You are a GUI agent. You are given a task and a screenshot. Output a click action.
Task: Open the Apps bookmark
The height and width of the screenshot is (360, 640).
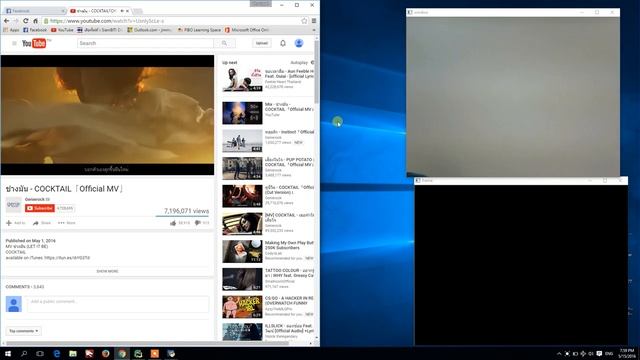pyautogui.click(x=11, y=30)
